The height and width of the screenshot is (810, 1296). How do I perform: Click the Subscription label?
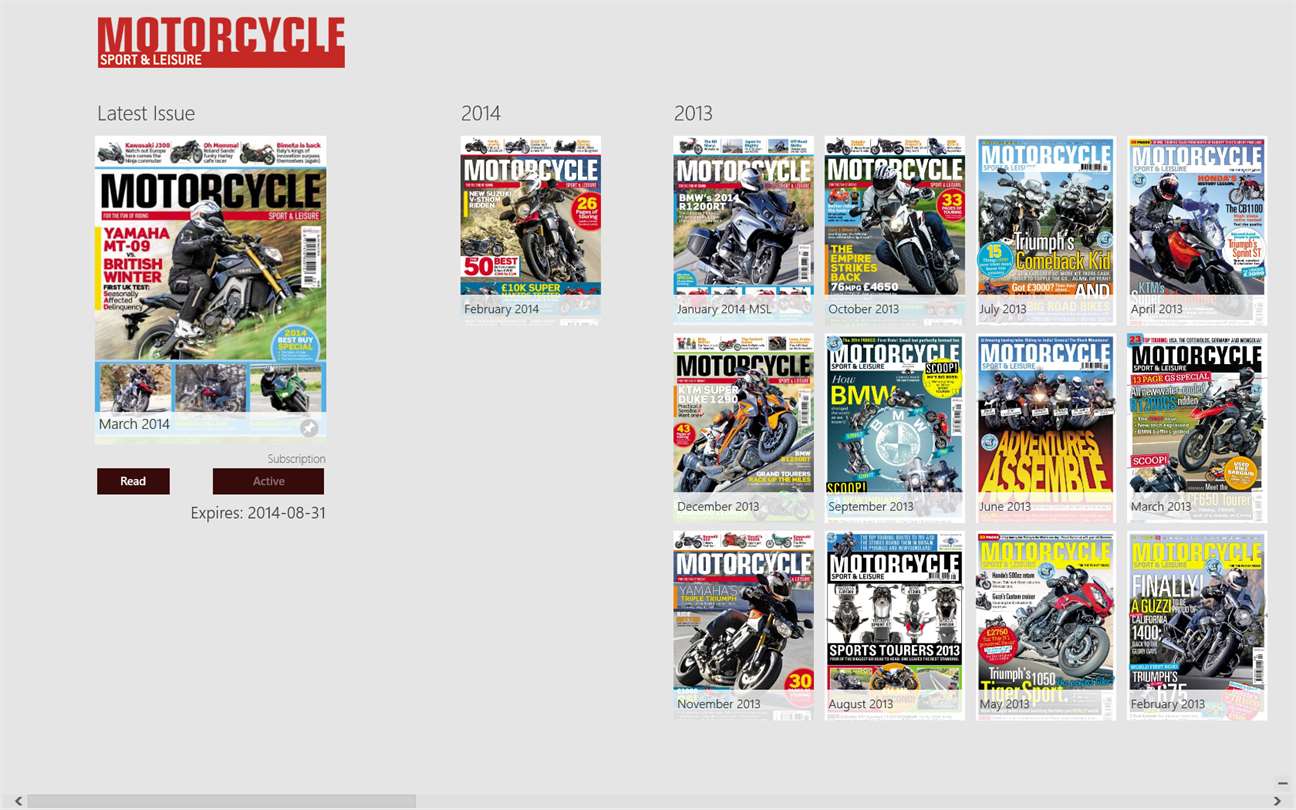coord(296,459)
